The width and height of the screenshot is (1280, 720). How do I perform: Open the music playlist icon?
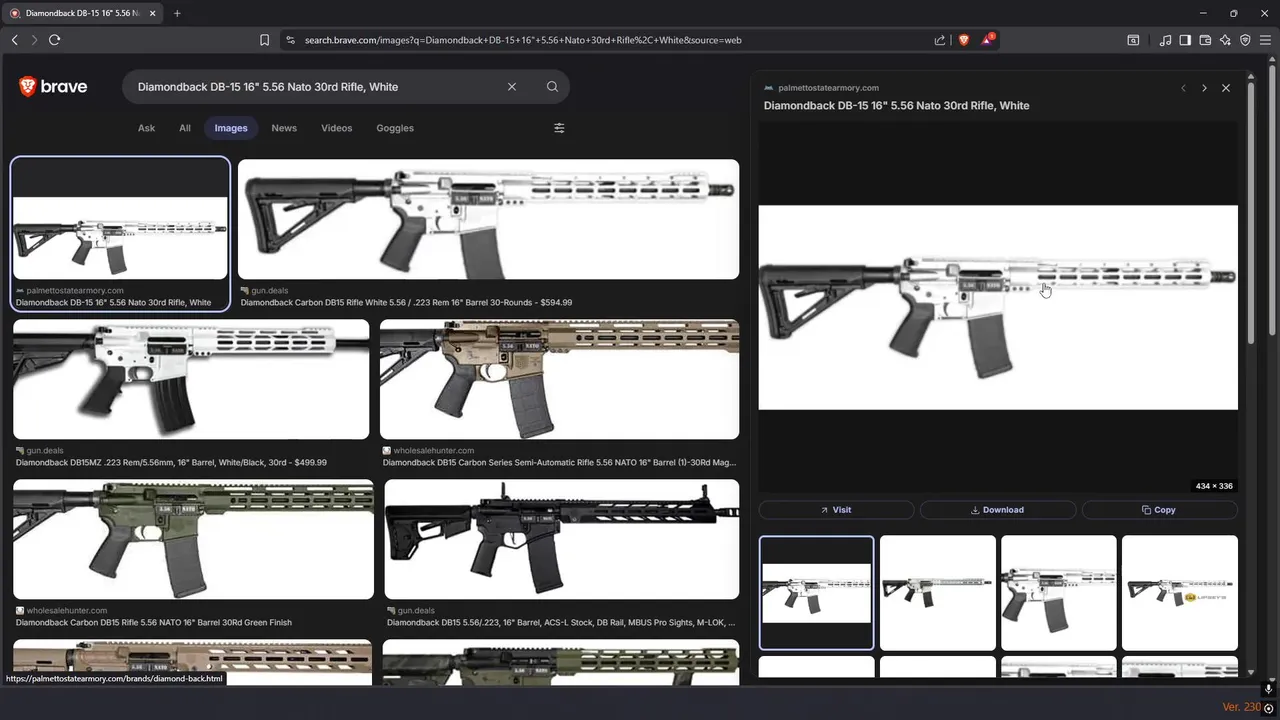[x=1165, y=40]
